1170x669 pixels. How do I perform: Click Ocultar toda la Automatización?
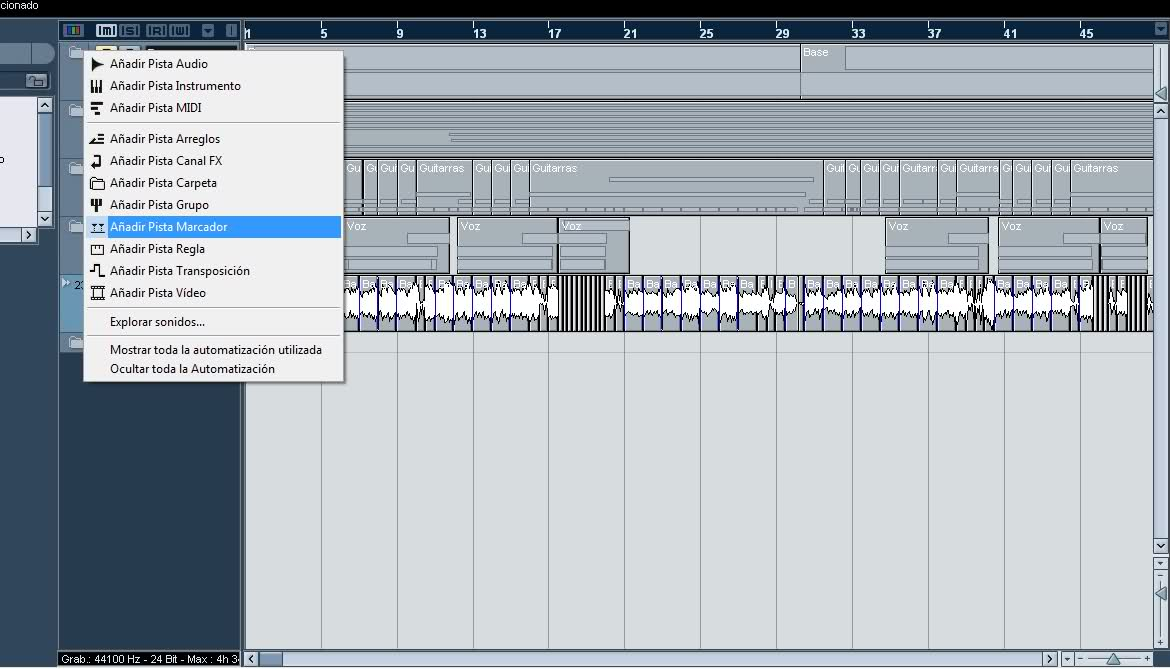(192, 369)
